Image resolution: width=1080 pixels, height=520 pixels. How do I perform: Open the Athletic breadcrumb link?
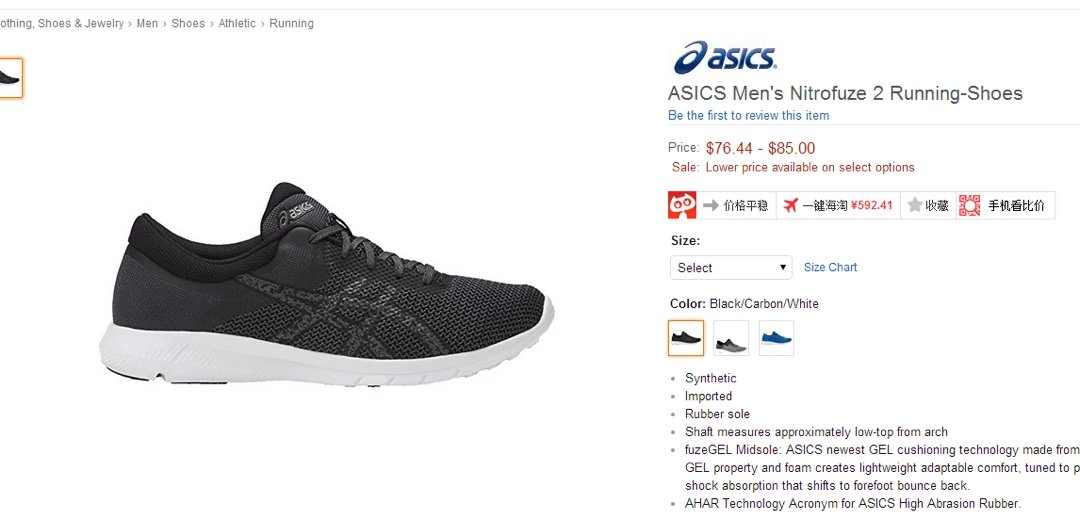(237, 23)
